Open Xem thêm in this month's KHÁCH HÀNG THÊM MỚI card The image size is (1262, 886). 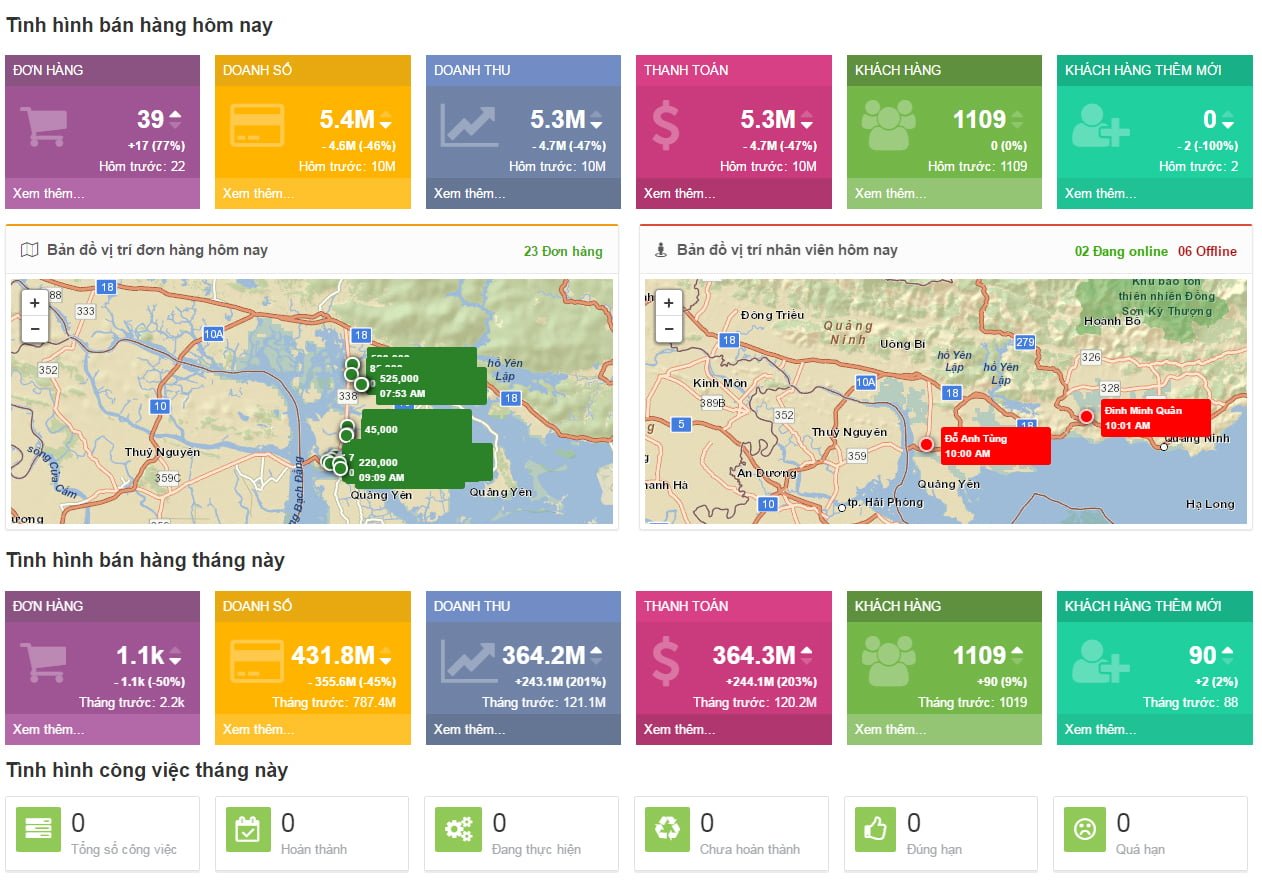(x=1101, y=729)
